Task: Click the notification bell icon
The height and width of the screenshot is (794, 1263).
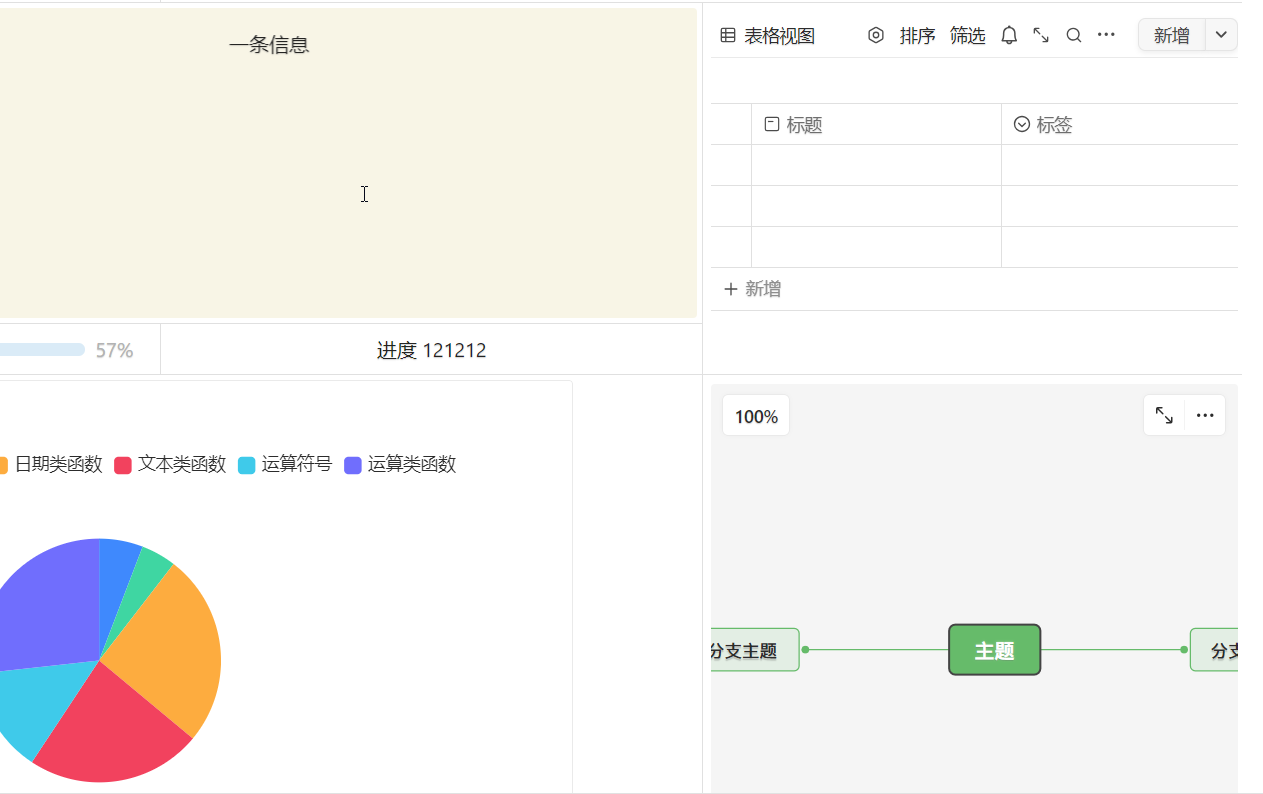Action: [1009, 35]
